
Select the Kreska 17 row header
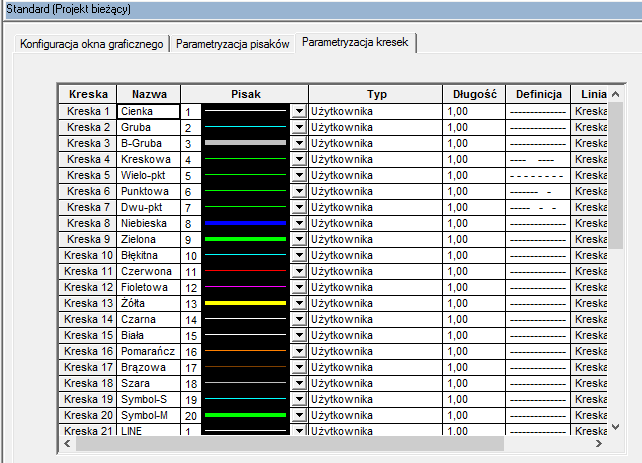pyautogui.click(x=88, y=367)
